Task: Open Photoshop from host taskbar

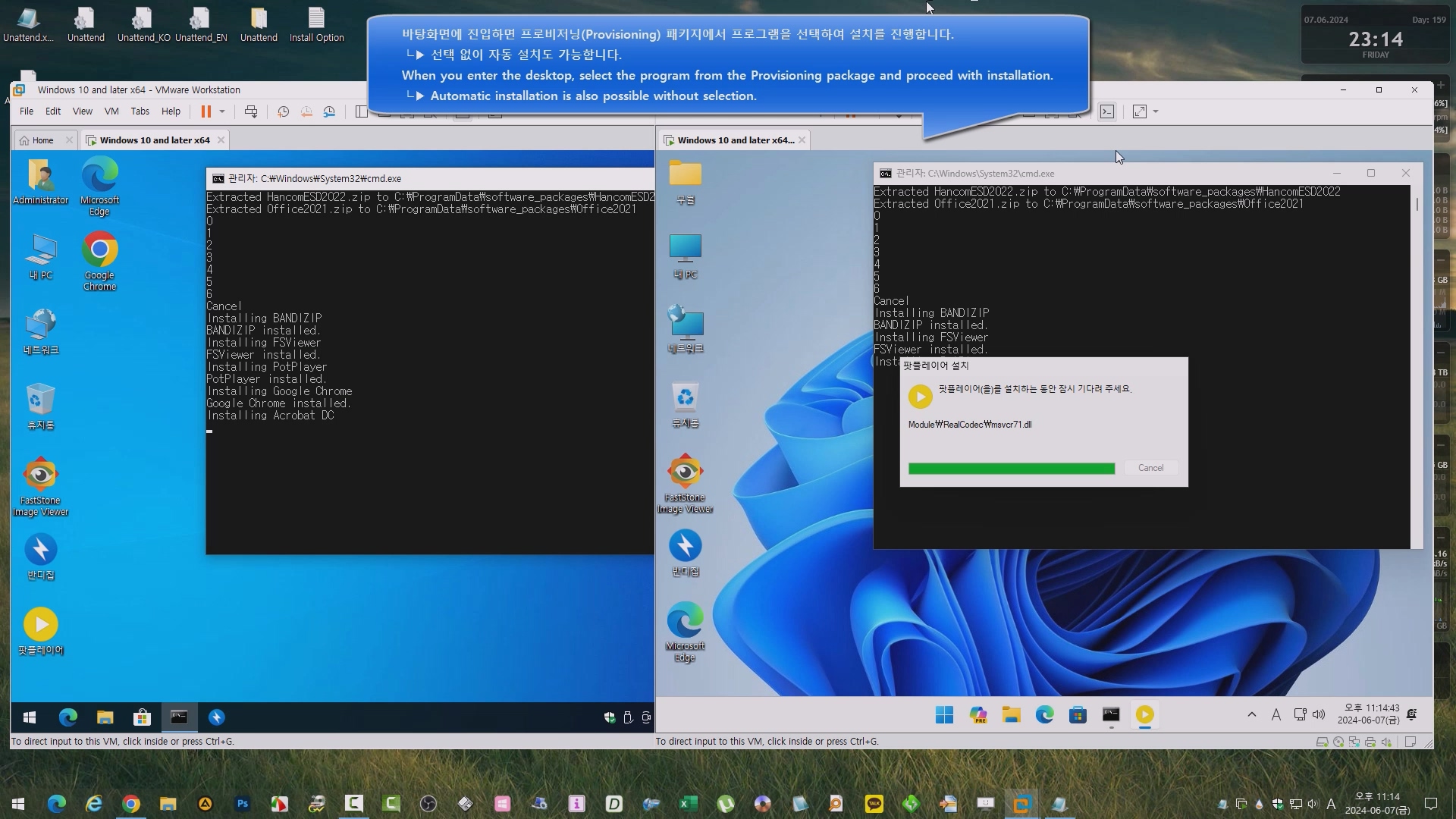Action: pos(242,804)
